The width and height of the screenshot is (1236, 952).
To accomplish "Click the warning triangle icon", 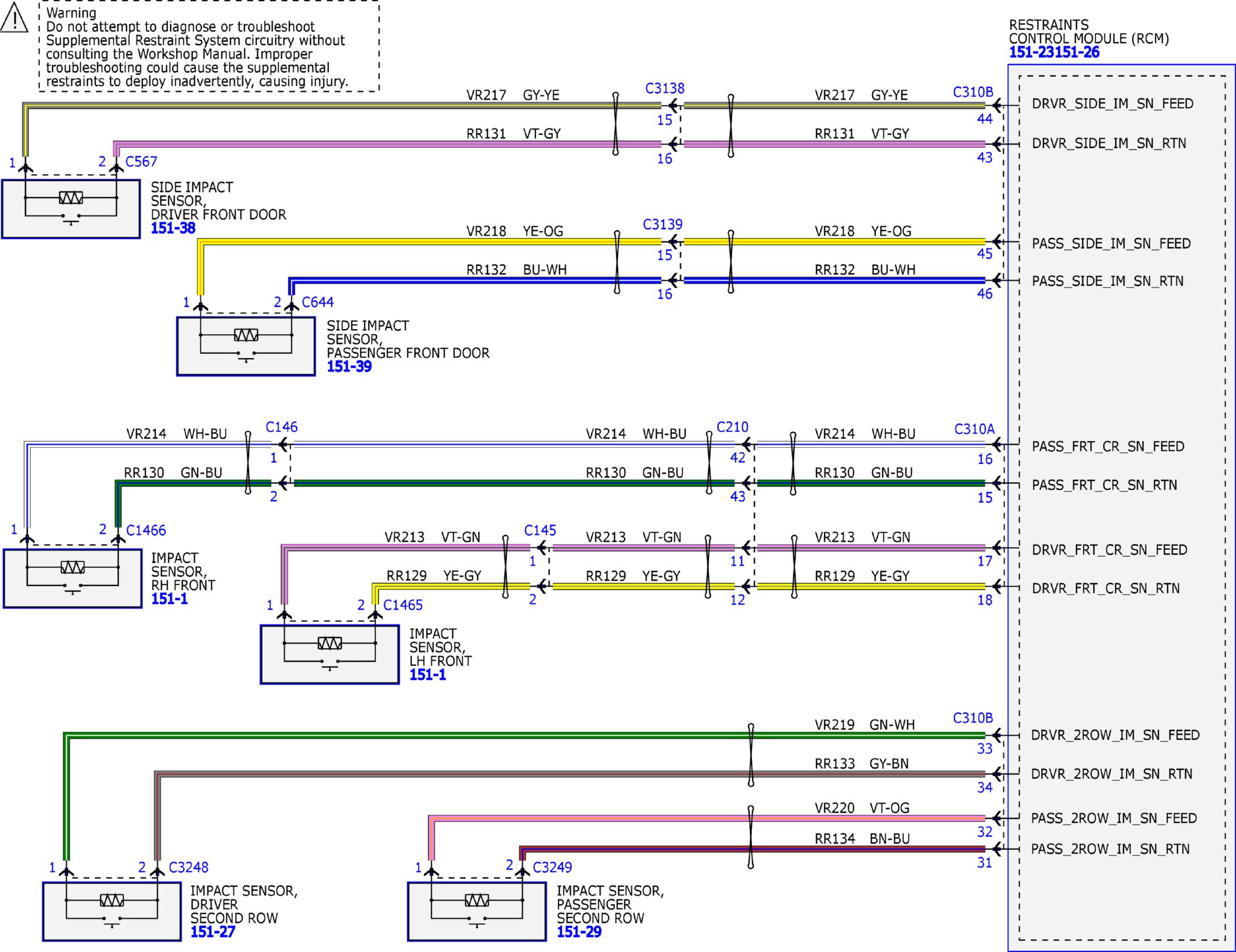I will tap(14, 17).
